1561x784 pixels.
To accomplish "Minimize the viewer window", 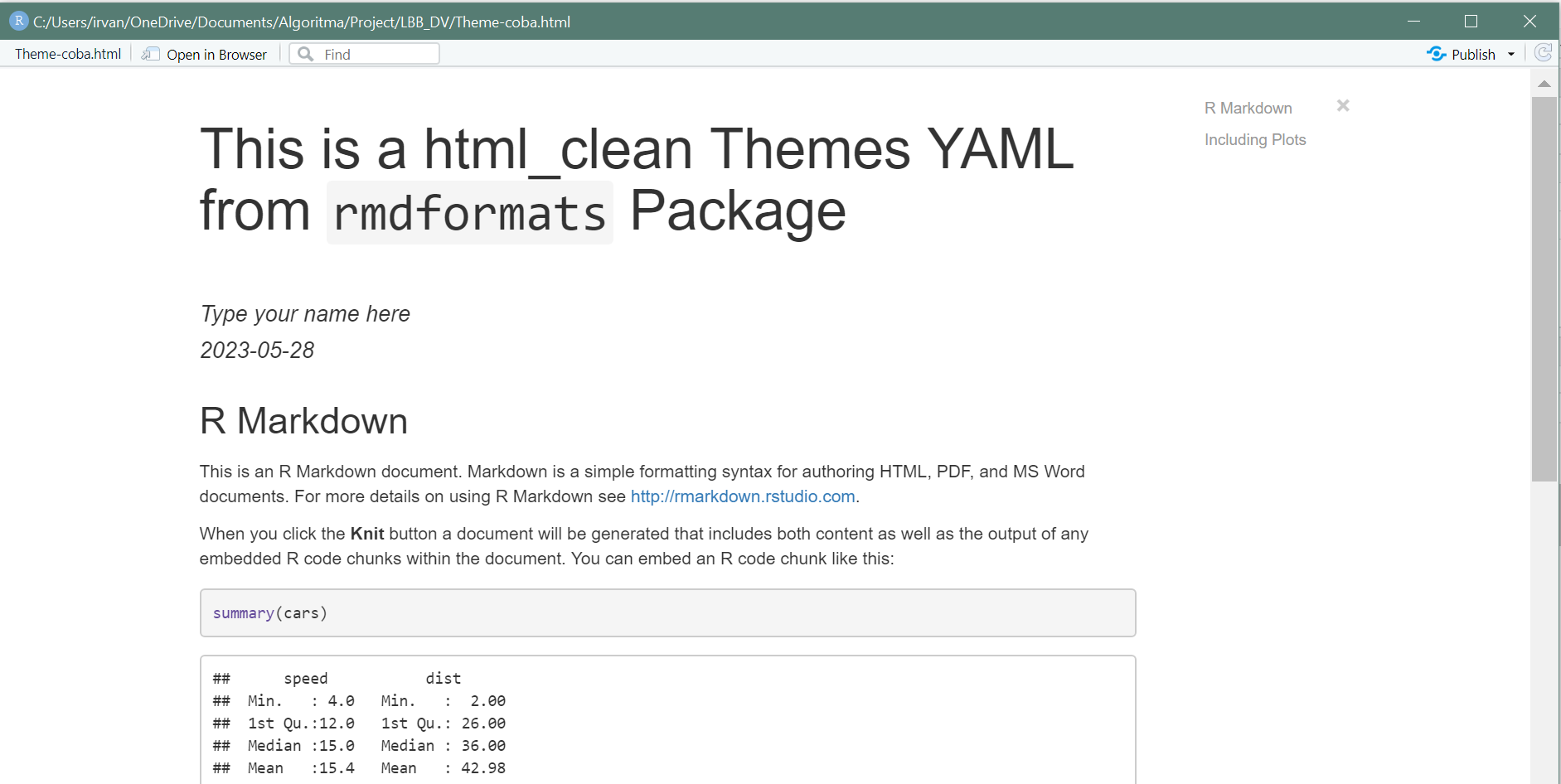I will point(1413,22).
